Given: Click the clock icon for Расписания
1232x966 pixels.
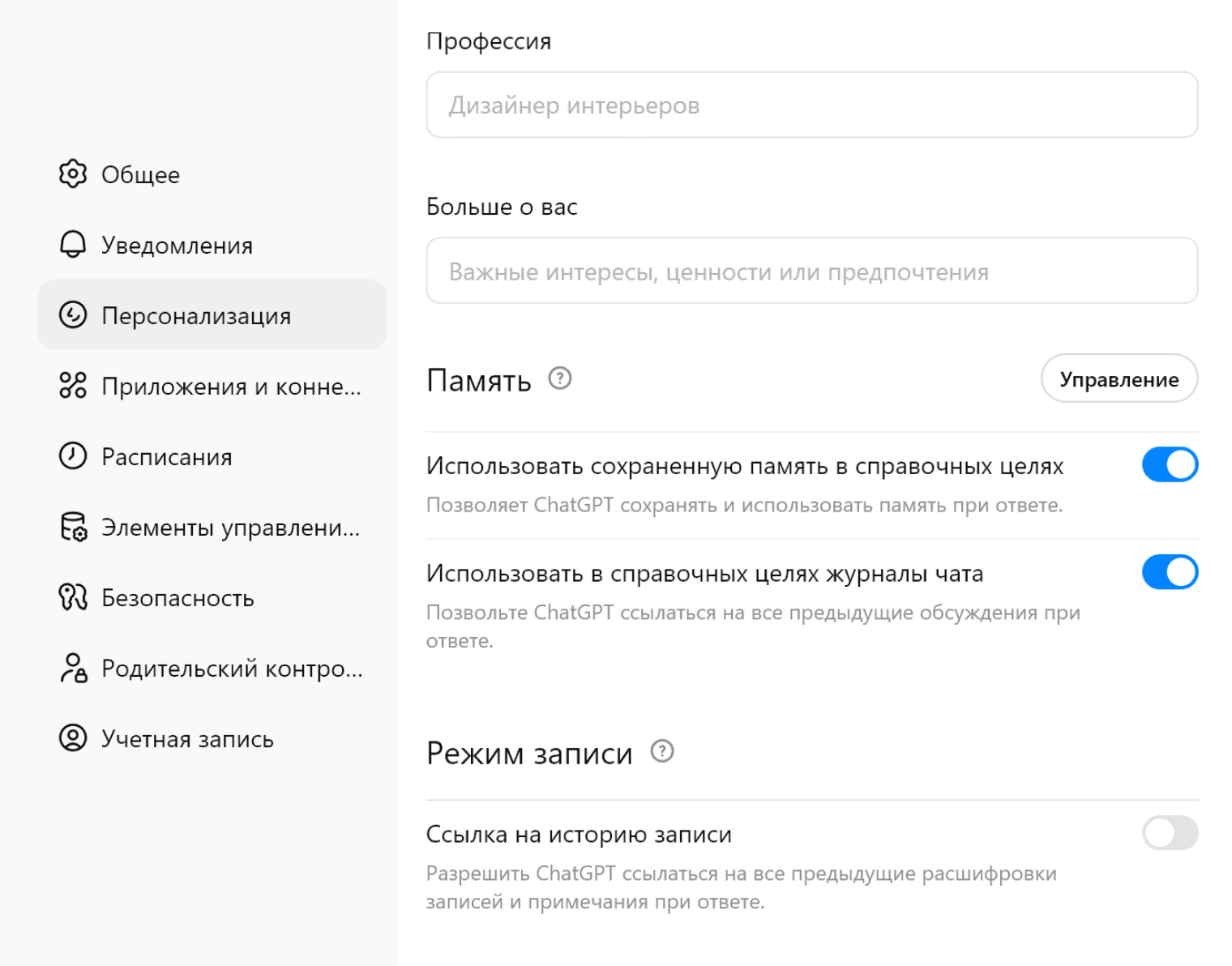Looking at the screenshot, I should click(x=73, y=456).
